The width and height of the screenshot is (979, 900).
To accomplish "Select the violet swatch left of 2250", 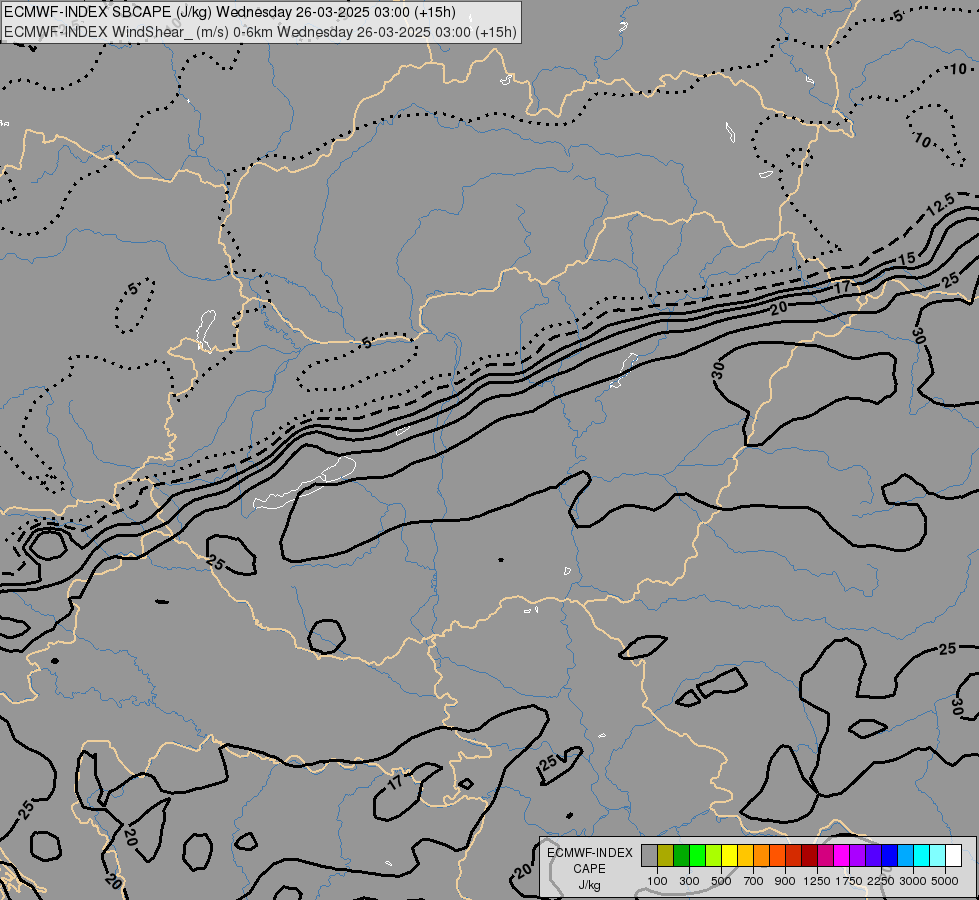I will 873,855.
